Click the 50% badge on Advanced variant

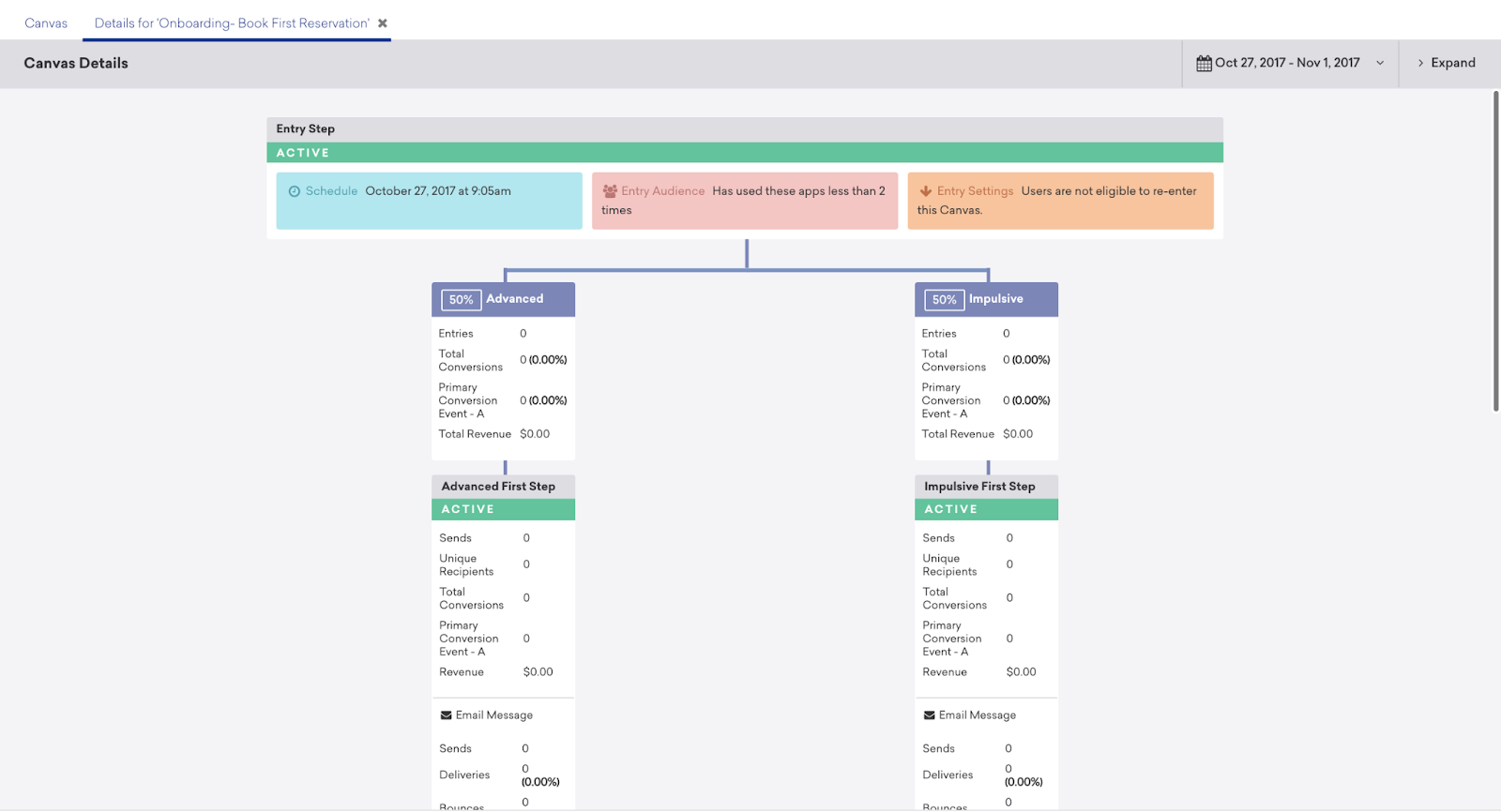[x=461, y=300]
